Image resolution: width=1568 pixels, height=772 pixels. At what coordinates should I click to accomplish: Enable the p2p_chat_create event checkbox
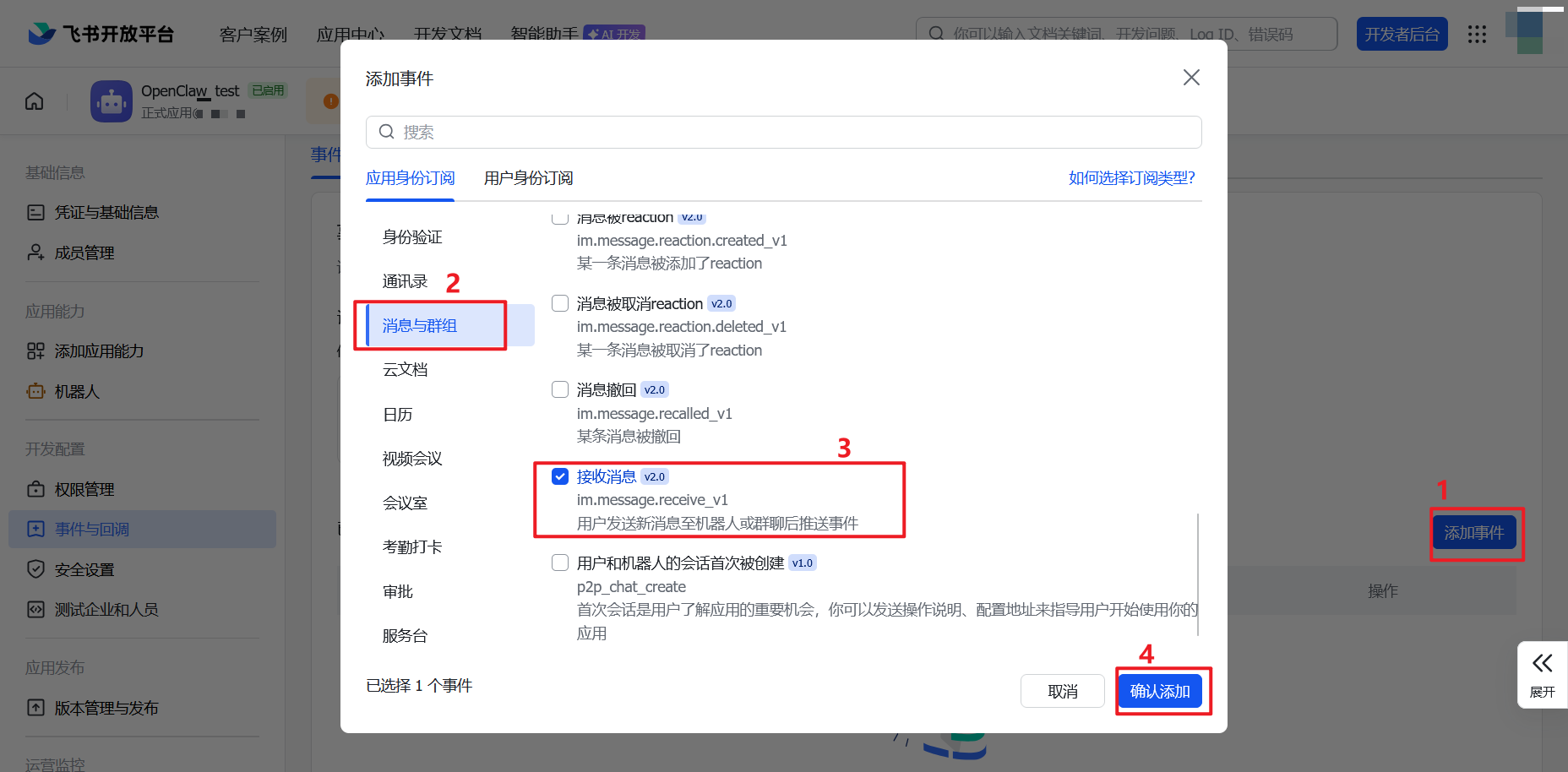[x=560, y=562]
